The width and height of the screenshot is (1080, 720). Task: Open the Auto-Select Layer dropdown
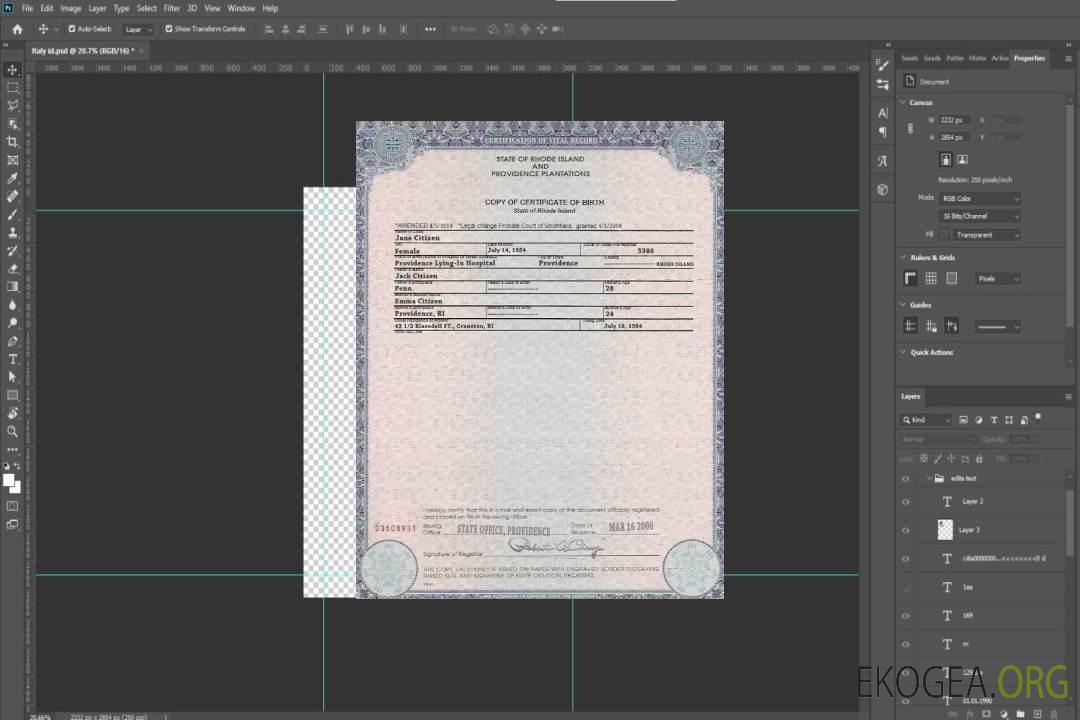click(138, 29)
